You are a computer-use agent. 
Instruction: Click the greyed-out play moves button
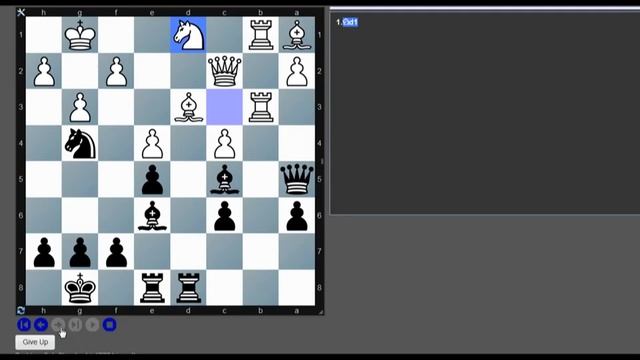[x=92, y=325]
